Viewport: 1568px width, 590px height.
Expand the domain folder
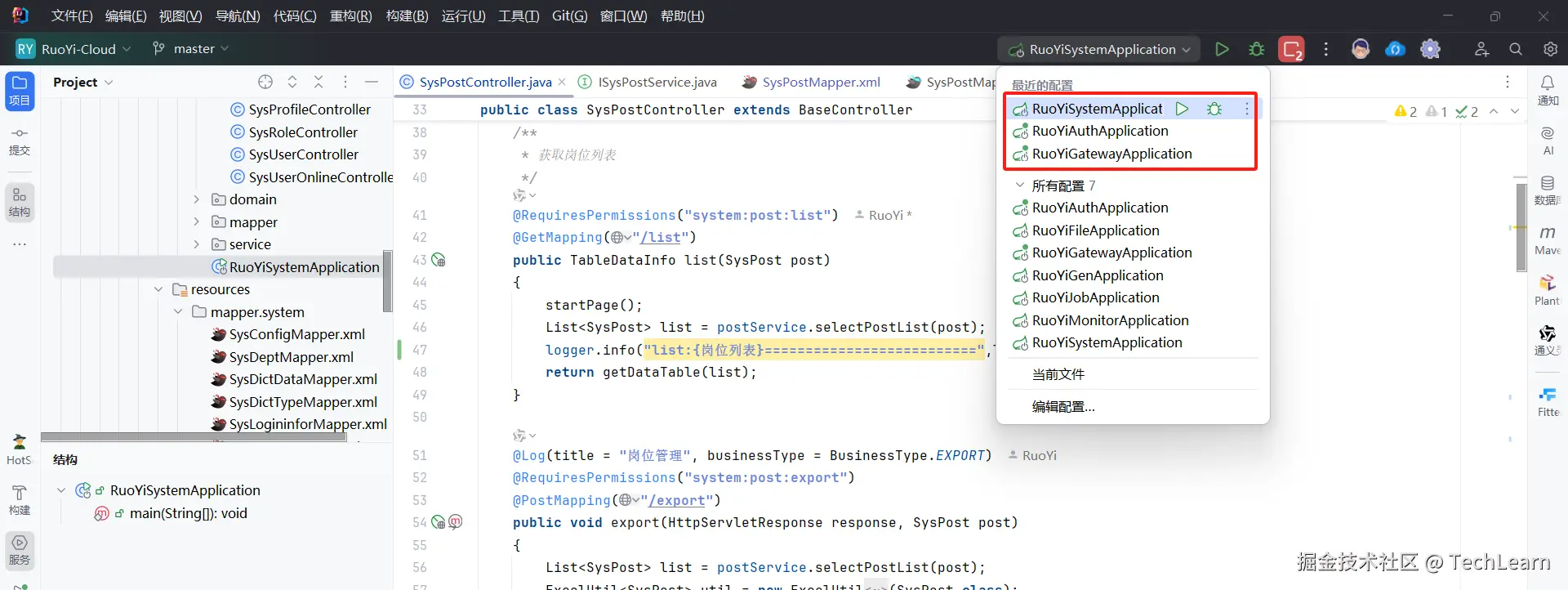pos(196,199)
